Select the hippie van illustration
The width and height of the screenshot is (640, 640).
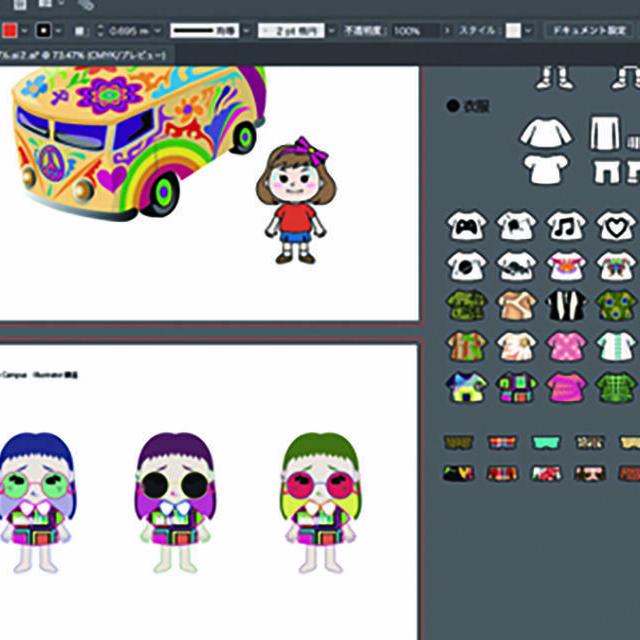[x=139, y=143]
